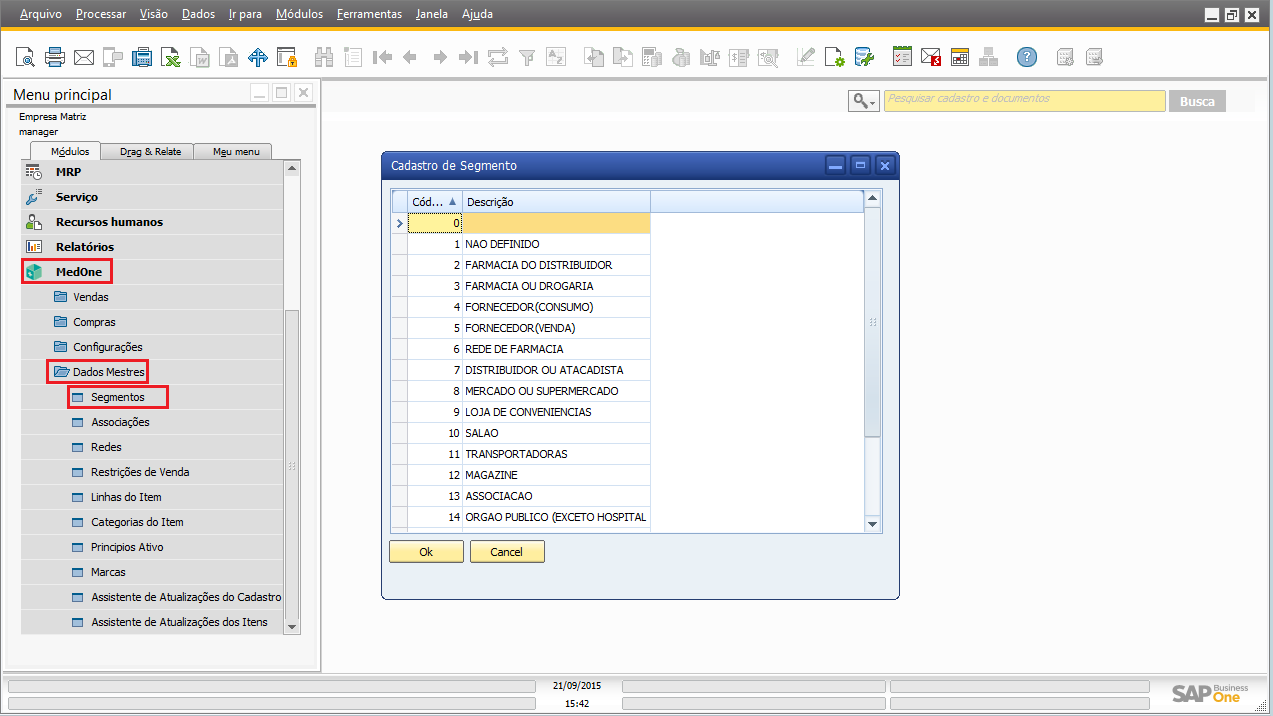Click the Lock Screen padlock icon
Screen dimensions: 1273x716
(x=287, y=57)
